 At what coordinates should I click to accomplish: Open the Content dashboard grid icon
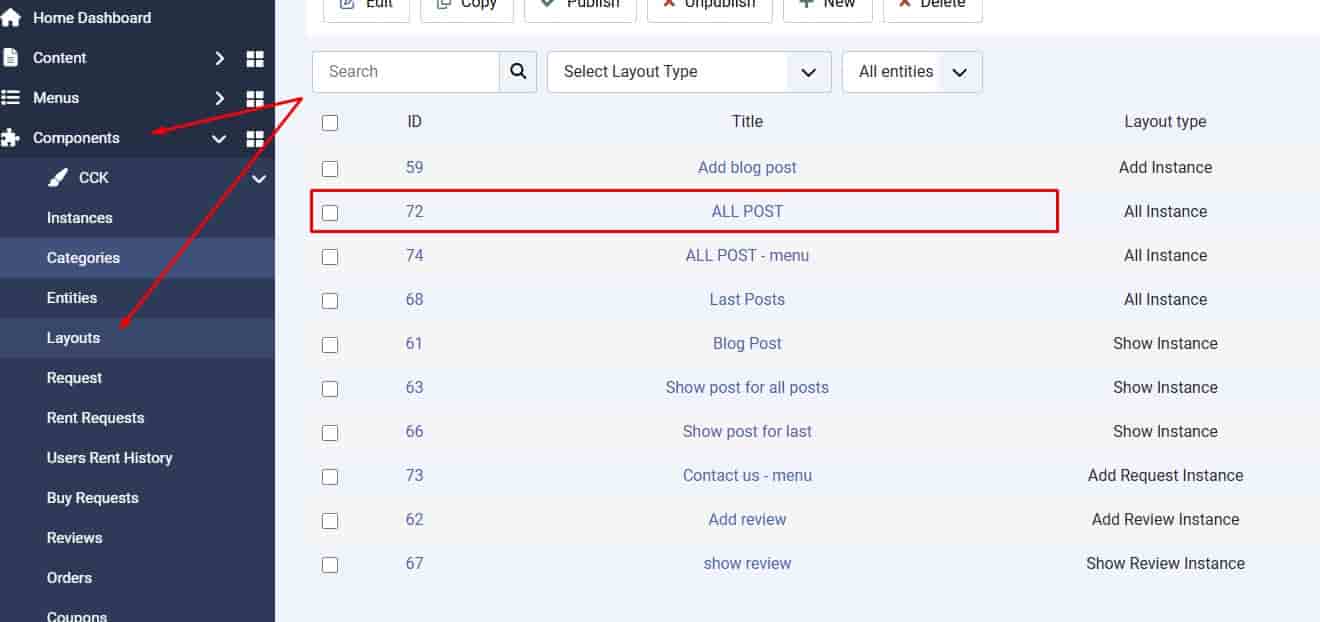[255, 59]
